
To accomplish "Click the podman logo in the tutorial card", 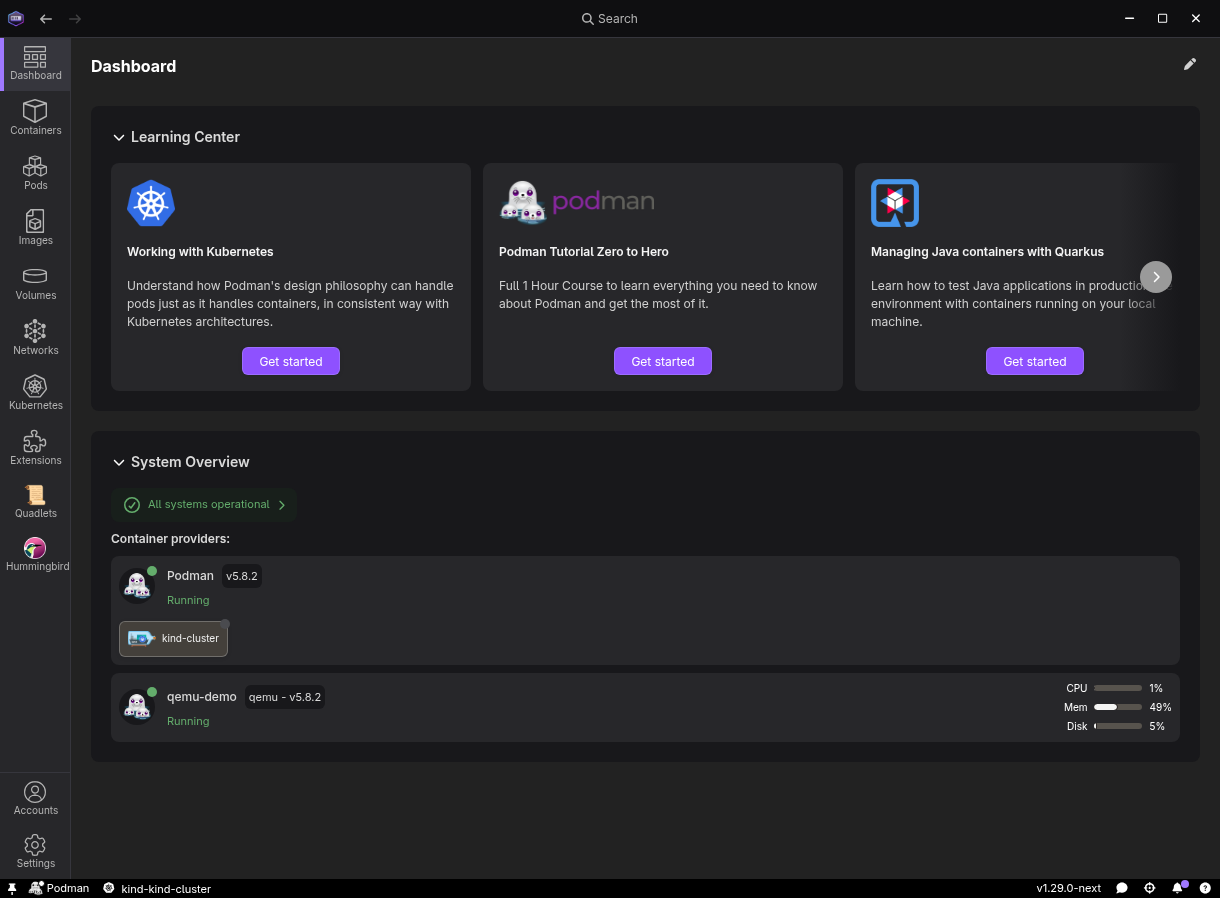I will [x=577, y=203].
